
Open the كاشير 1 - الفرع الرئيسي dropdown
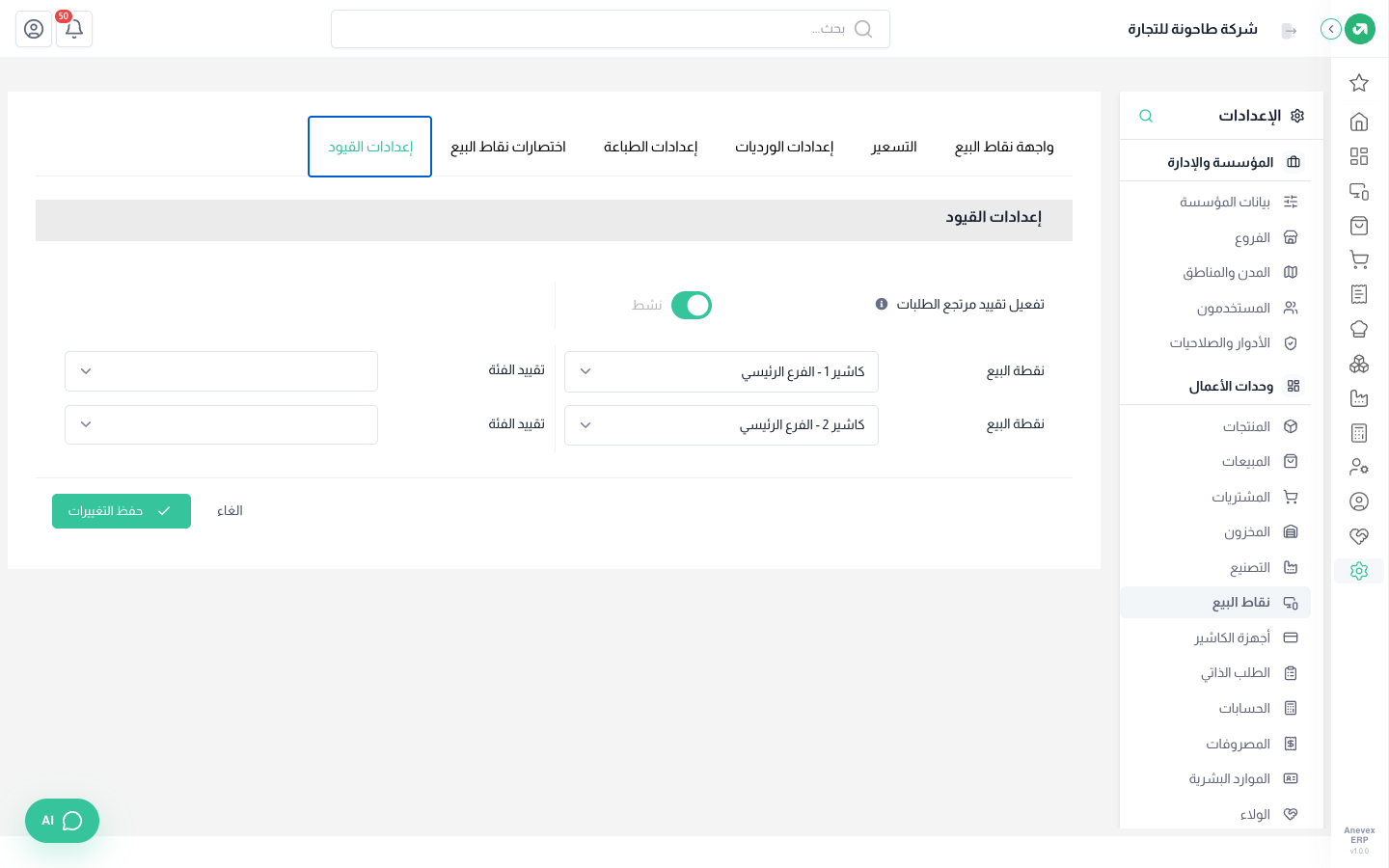[722, 371]
